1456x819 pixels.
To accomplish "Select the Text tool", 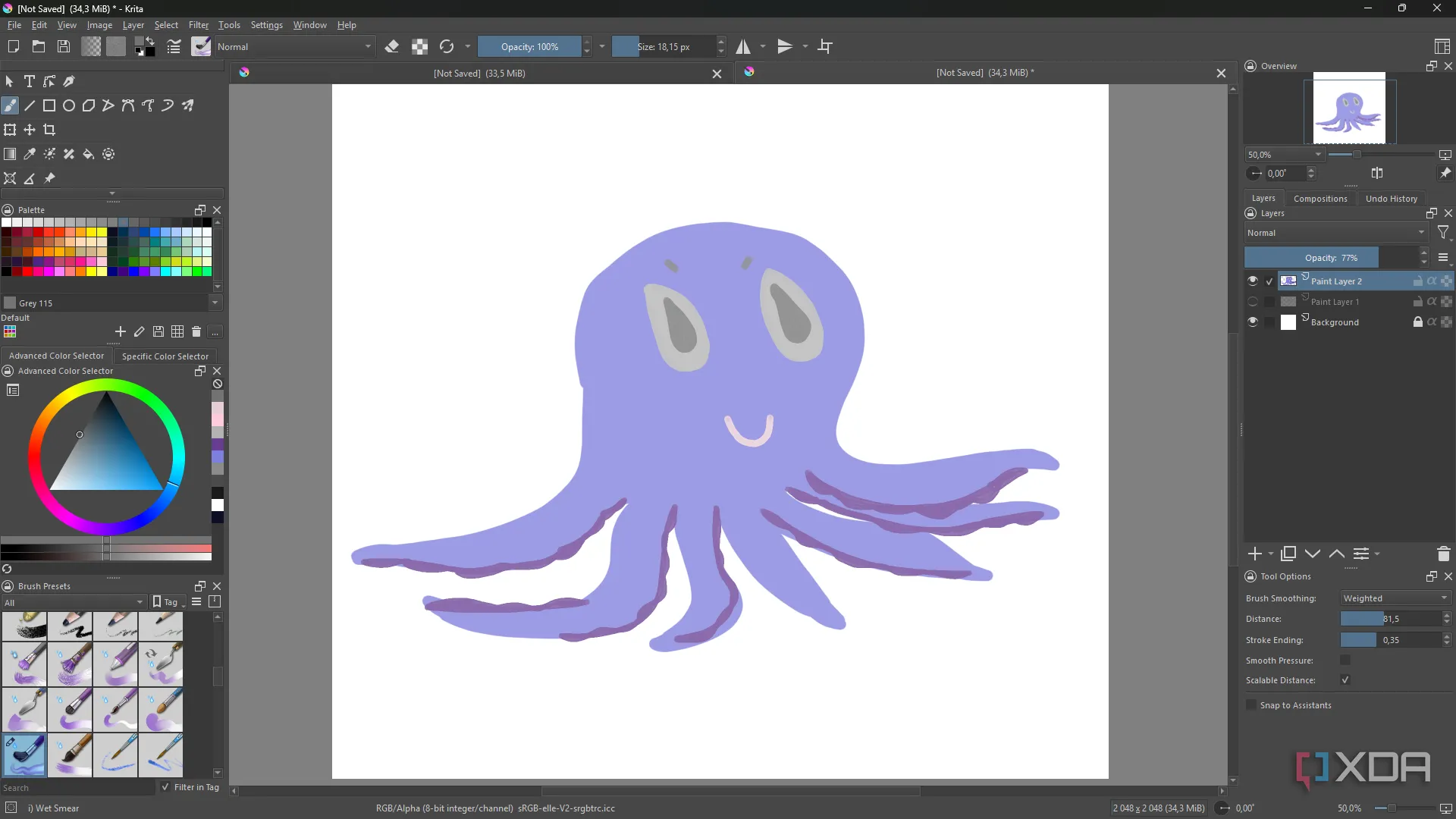I will click(x=30, y=81).
